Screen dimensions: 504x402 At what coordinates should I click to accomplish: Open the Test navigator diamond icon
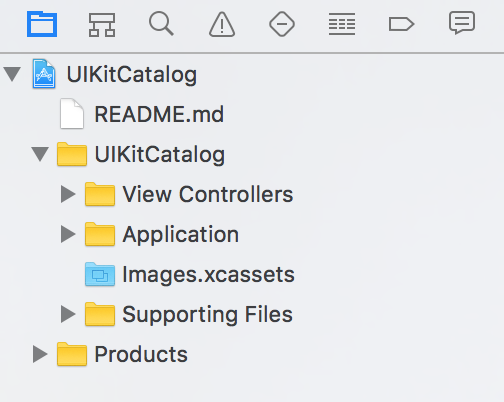pos(282,24)
